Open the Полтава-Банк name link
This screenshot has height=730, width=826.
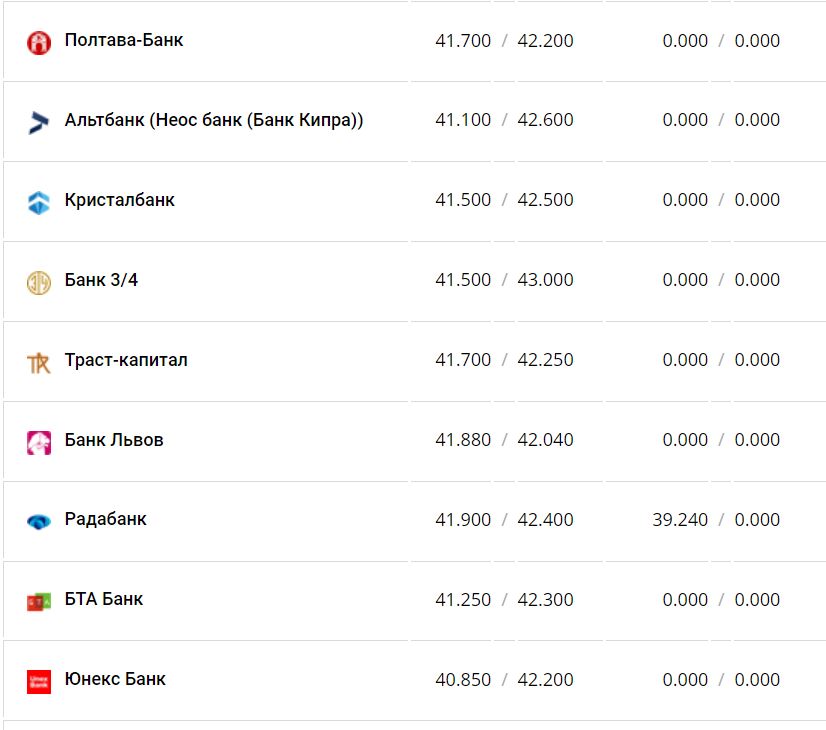(124, 40)
